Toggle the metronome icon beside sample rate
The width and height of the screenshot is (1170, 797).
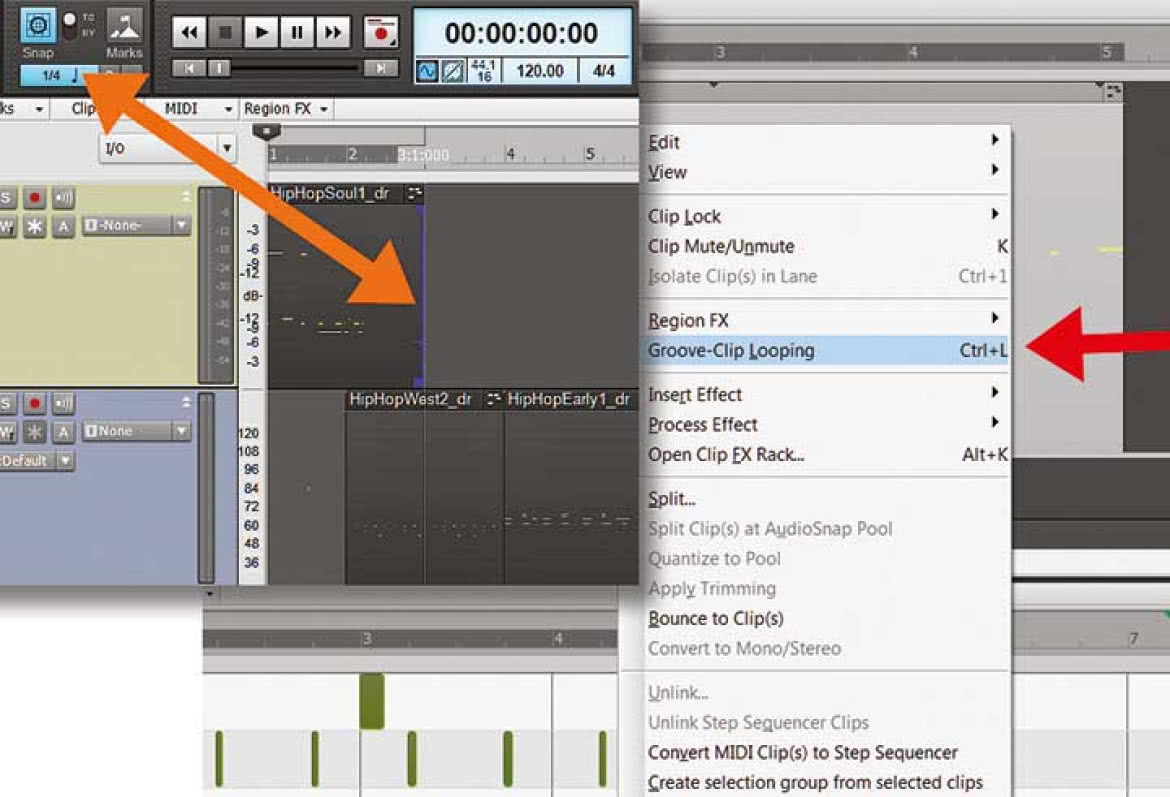(x=453, y=71)
